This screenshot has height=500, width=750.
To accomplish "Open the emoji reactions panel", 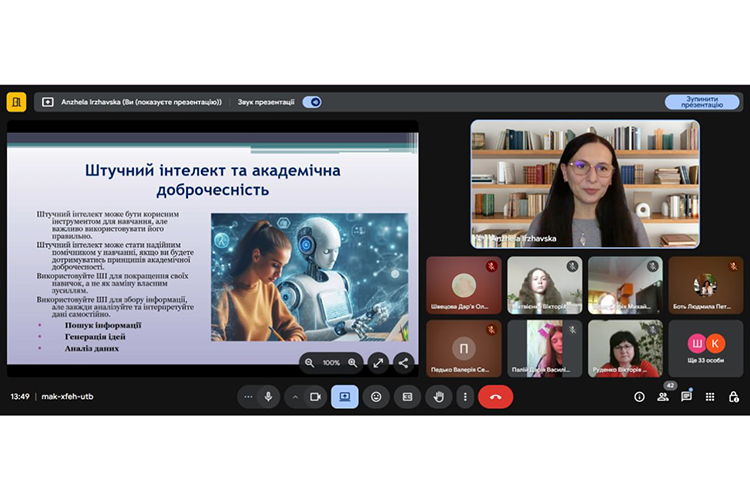I will [x=376, y=396].
